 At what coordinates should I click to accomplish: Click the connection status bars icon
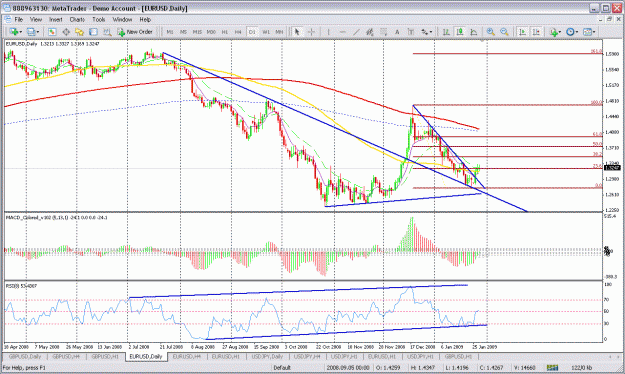[552, 367]
